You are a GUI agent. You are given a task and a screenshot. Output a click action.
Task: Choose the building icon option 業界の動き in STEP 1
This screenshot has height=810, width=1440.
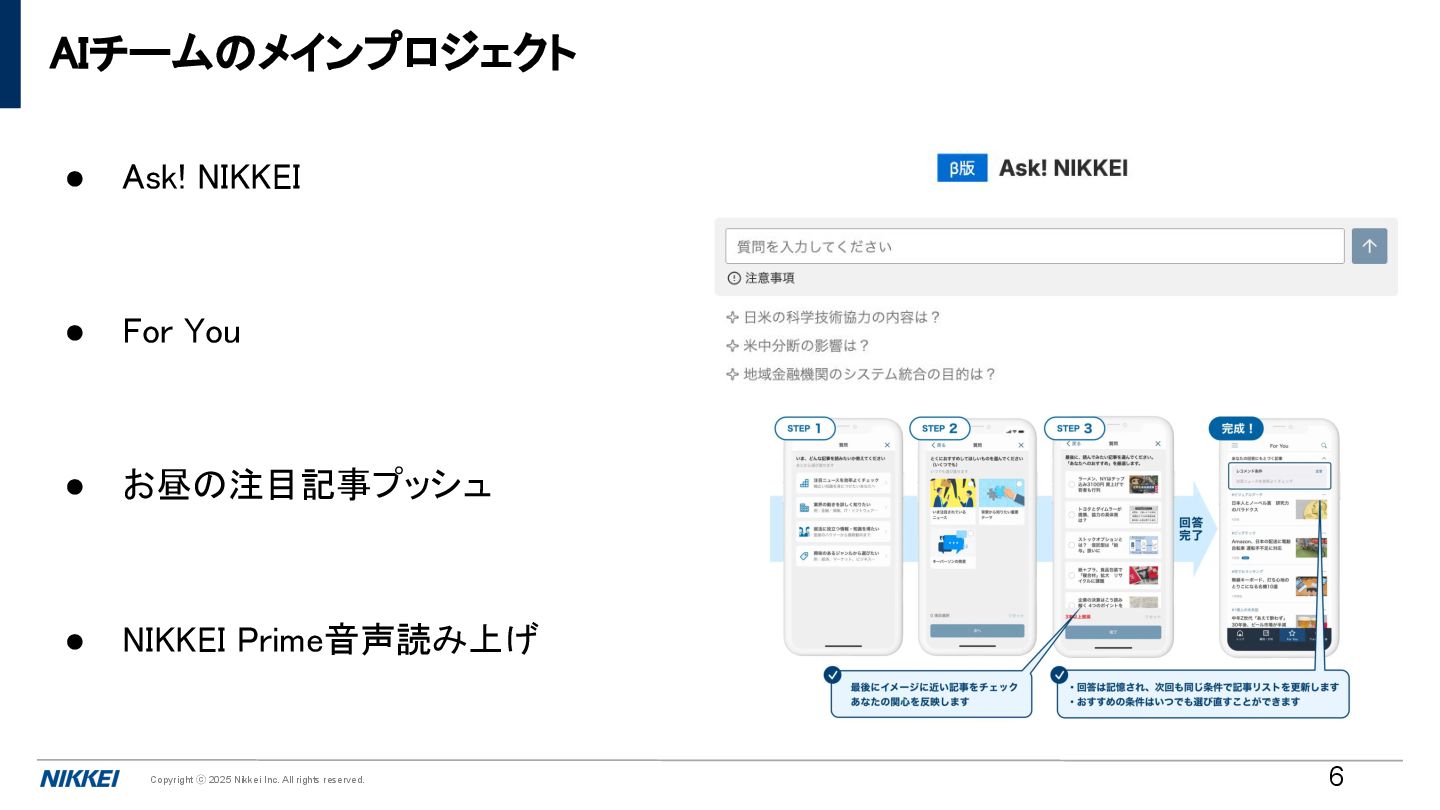pyautogui.click(x=842, y=508)
